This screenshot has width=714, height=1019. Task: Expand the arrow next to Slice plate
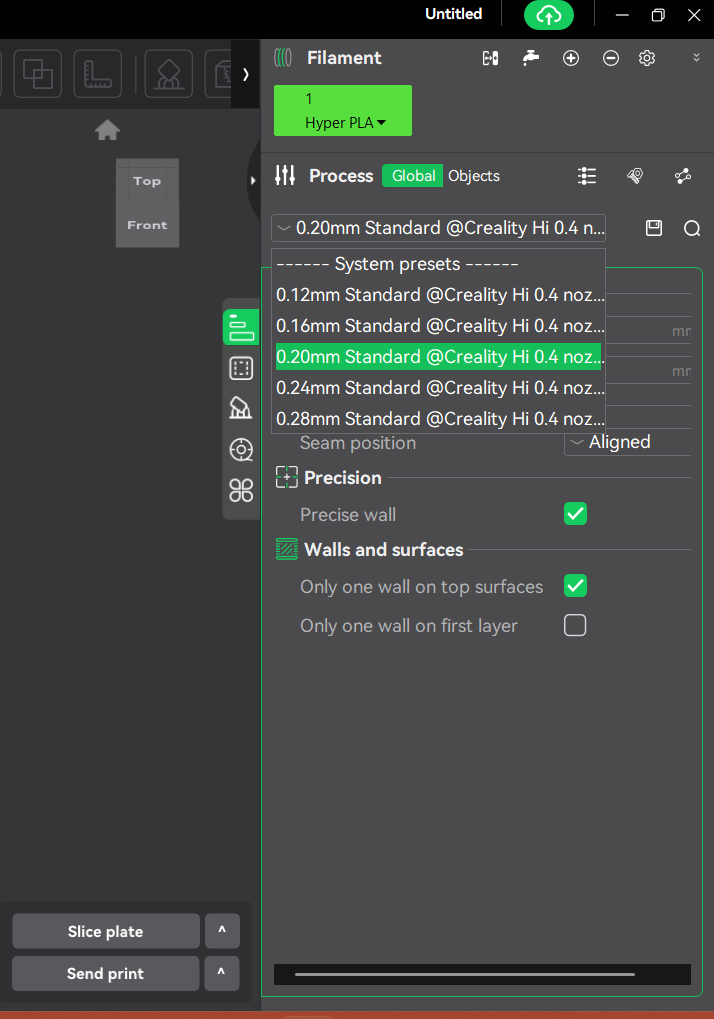coord(222,931)
